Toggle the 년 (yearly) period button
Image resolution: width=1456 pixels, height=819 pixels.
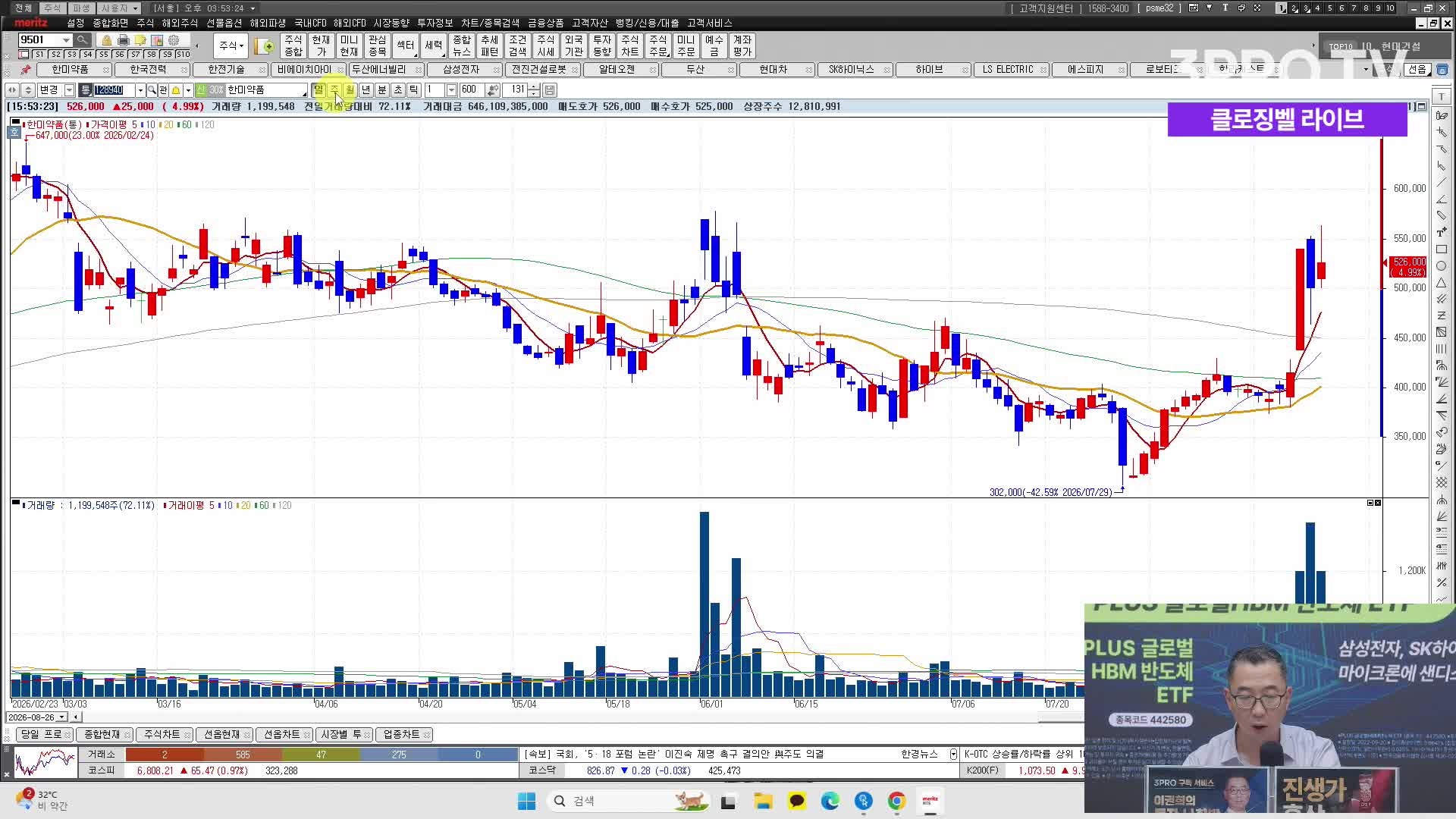pos(366,90)
